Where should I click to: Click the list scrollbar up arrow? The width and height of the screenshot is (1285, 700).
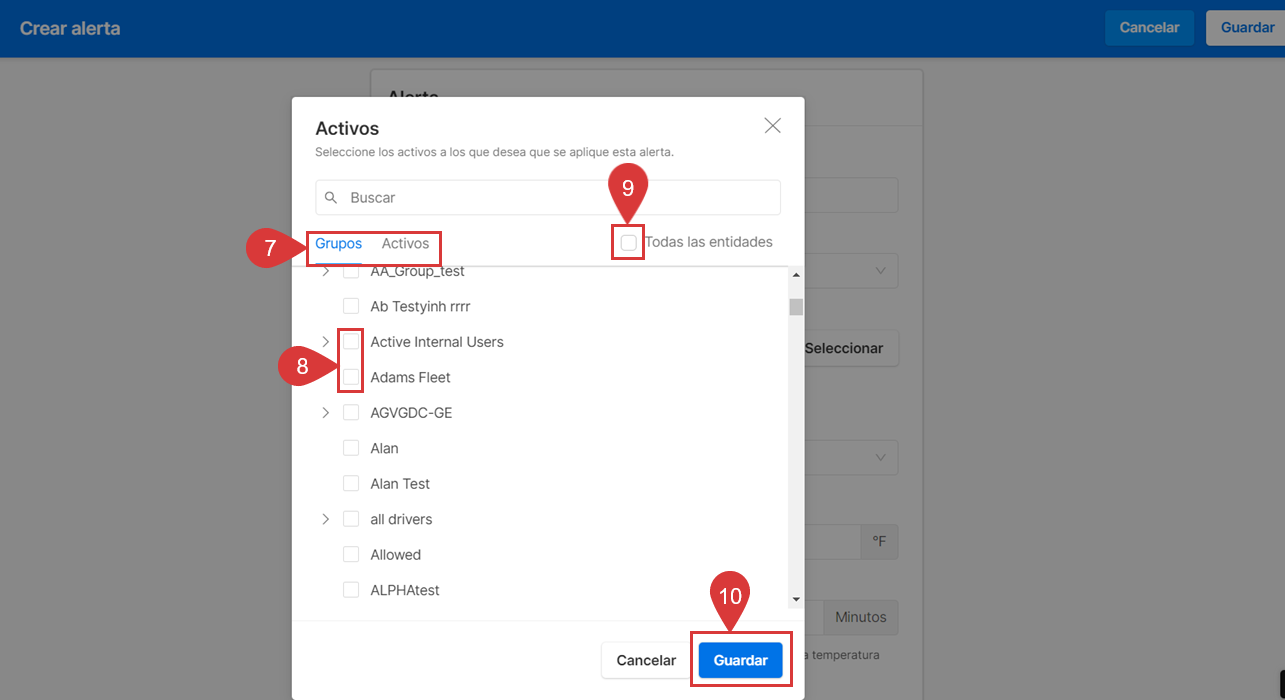tap(796, 275)
